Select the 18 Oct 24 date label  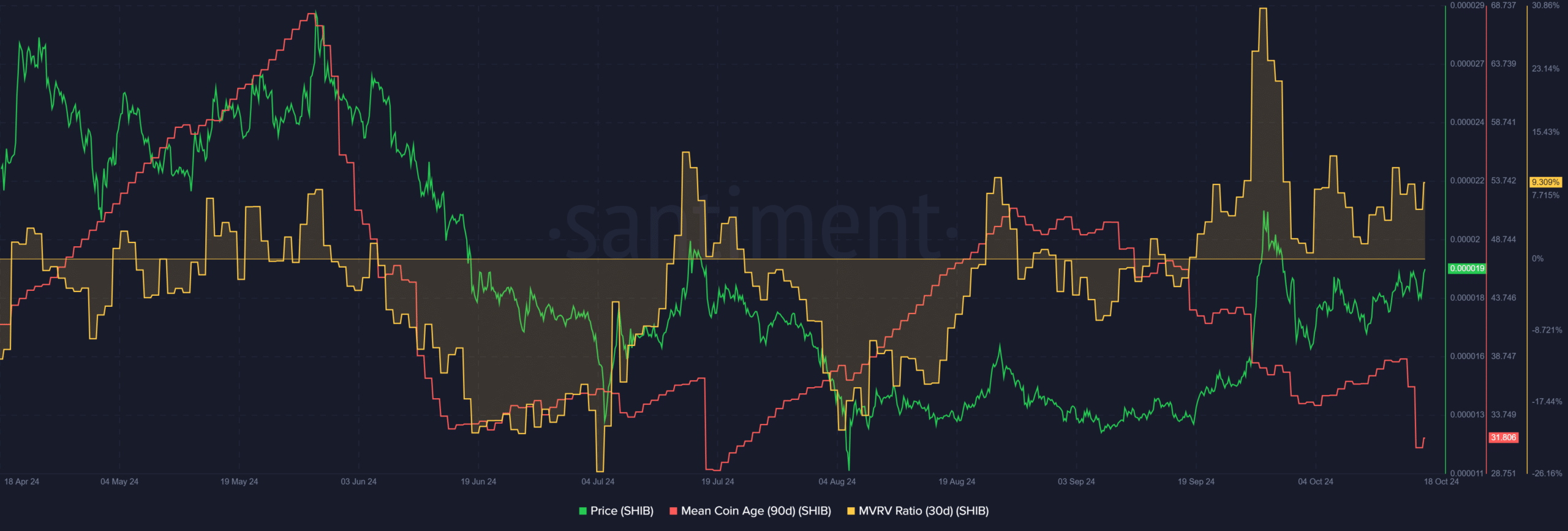1441,481
